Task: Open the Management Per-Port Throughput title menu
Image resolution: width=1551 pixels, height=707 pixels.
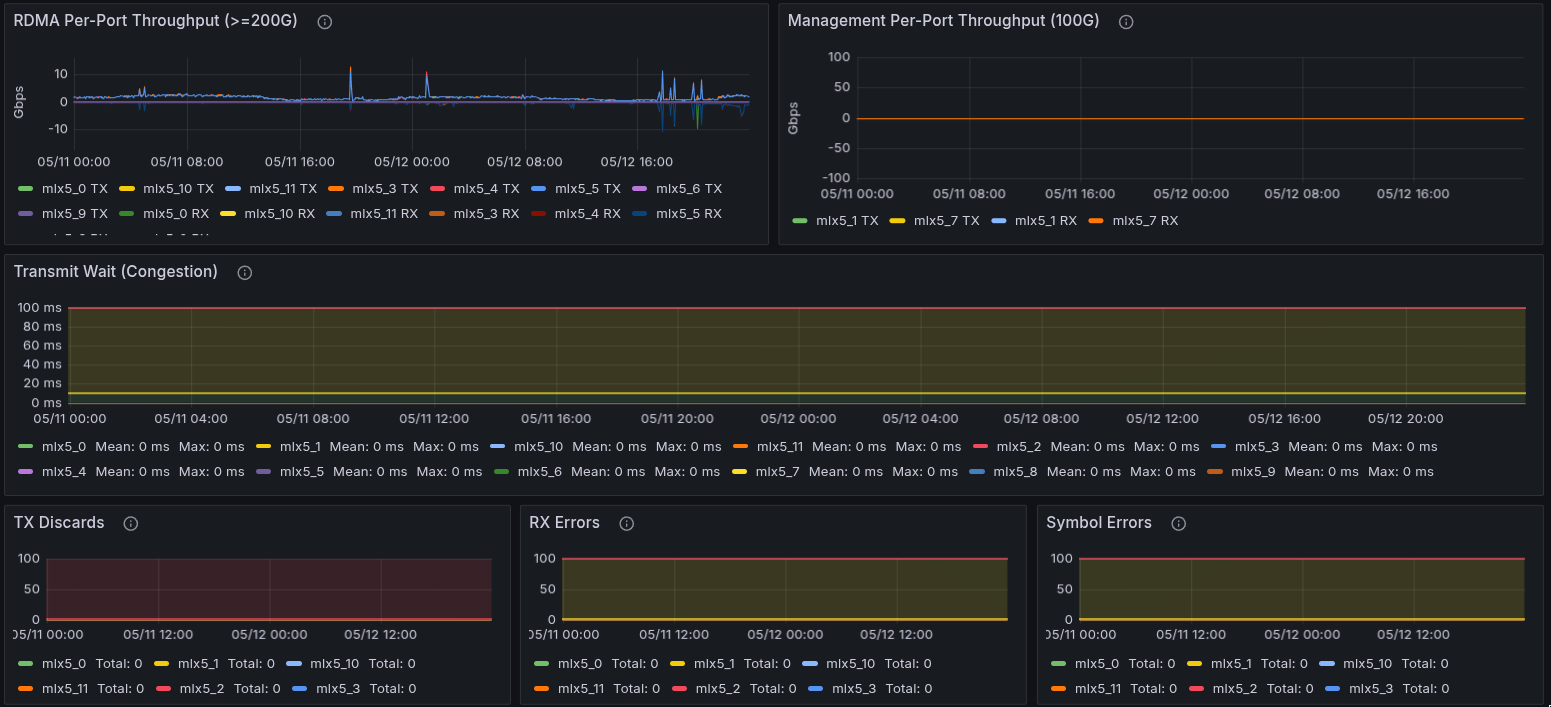Action: (x=943, y=21)
